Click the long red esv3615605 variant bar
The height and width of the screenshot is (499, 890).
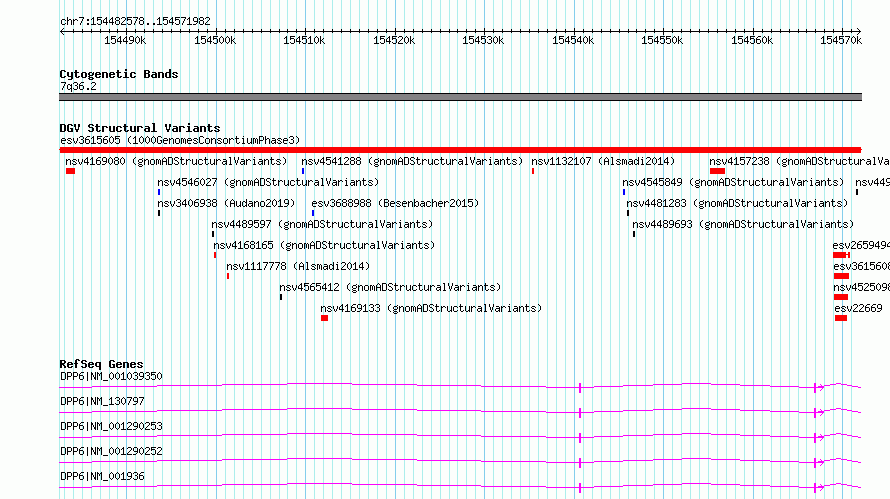click(460, 150)
